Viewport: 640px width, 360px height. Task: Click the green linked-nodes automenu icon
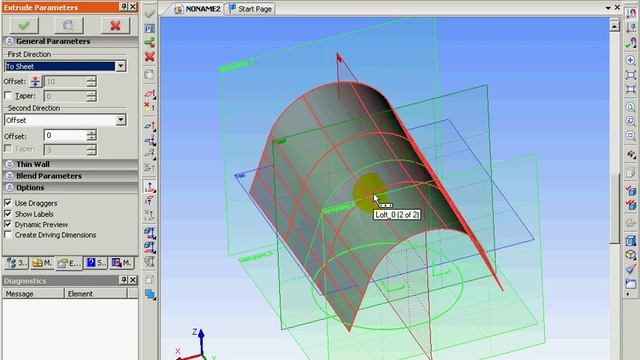149,42
